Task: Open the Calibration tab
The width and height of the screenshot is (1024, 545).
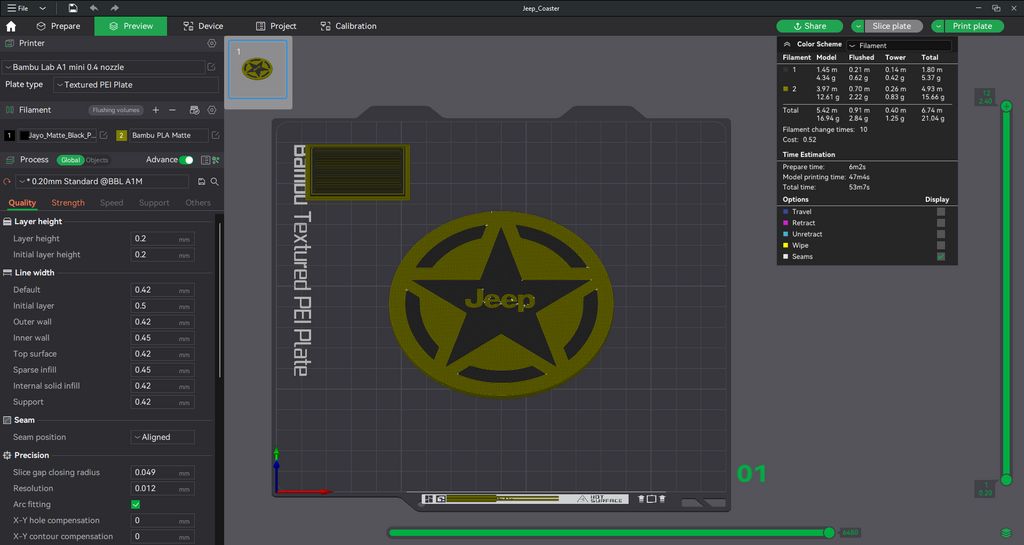Action: tap(348, 26)
